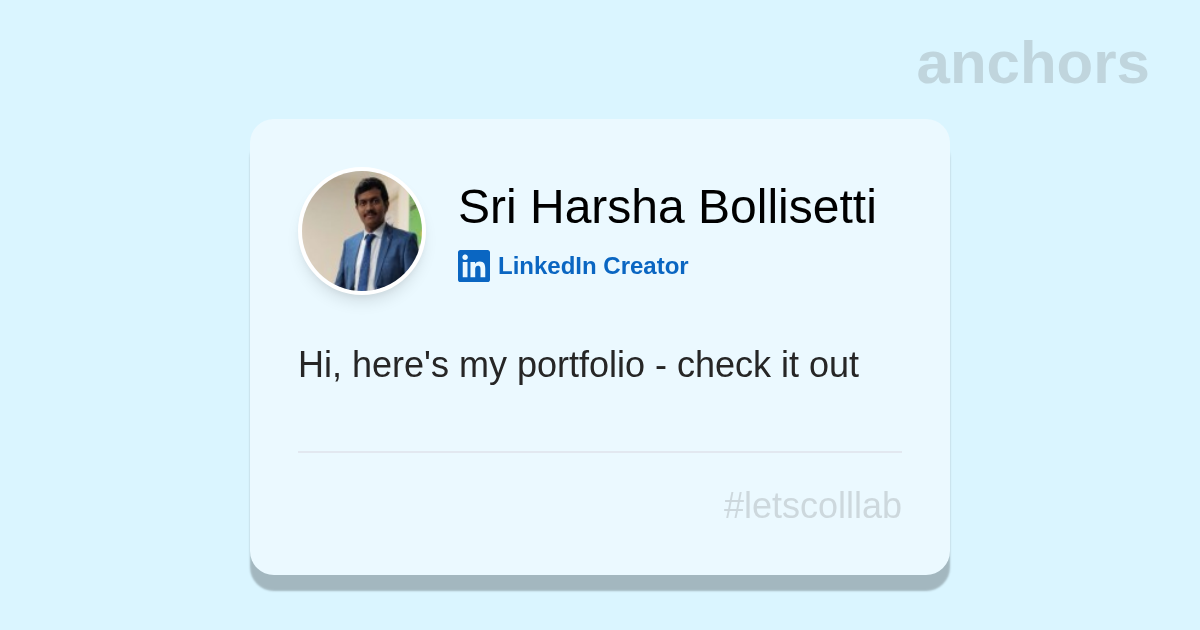Click the middle name "Harsha"

click(607, 208)
